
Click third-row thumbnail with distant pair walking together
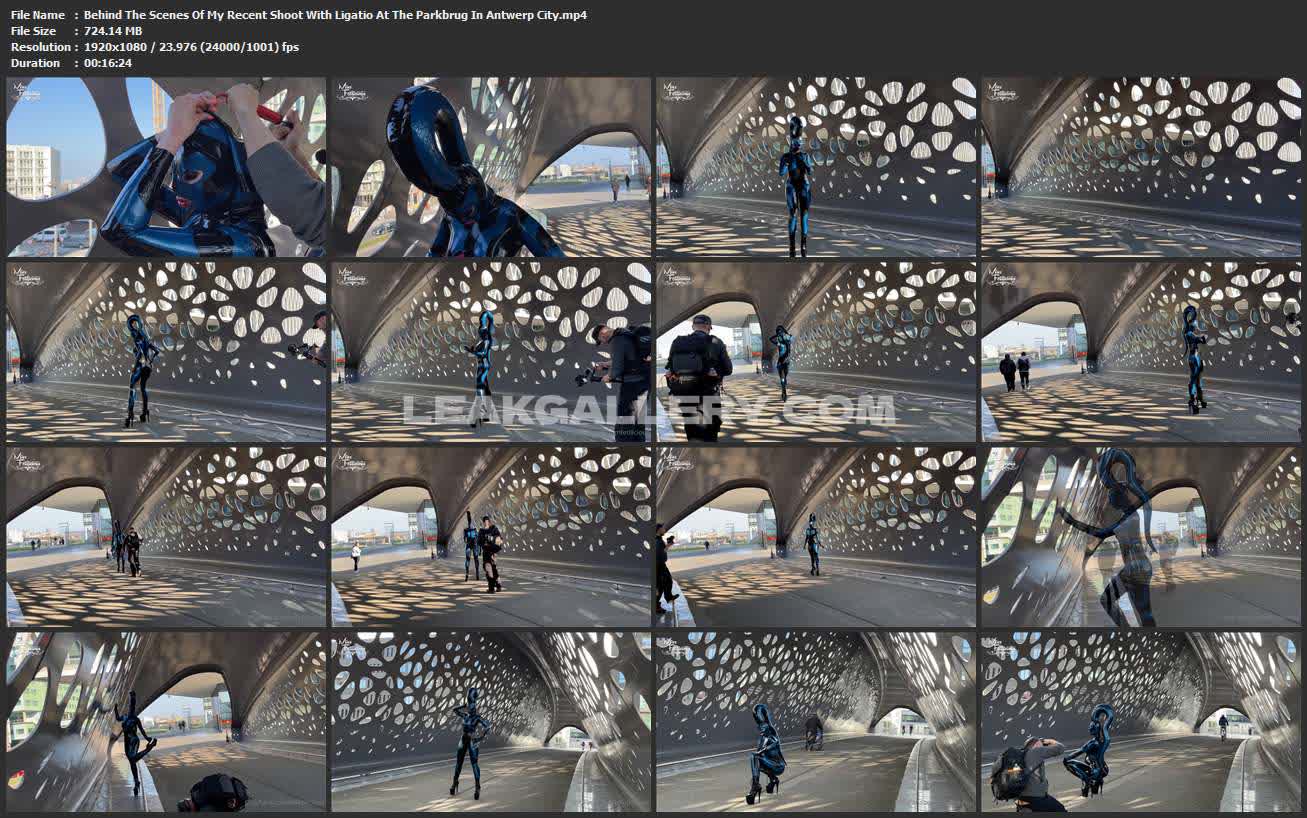click(166, 536)
